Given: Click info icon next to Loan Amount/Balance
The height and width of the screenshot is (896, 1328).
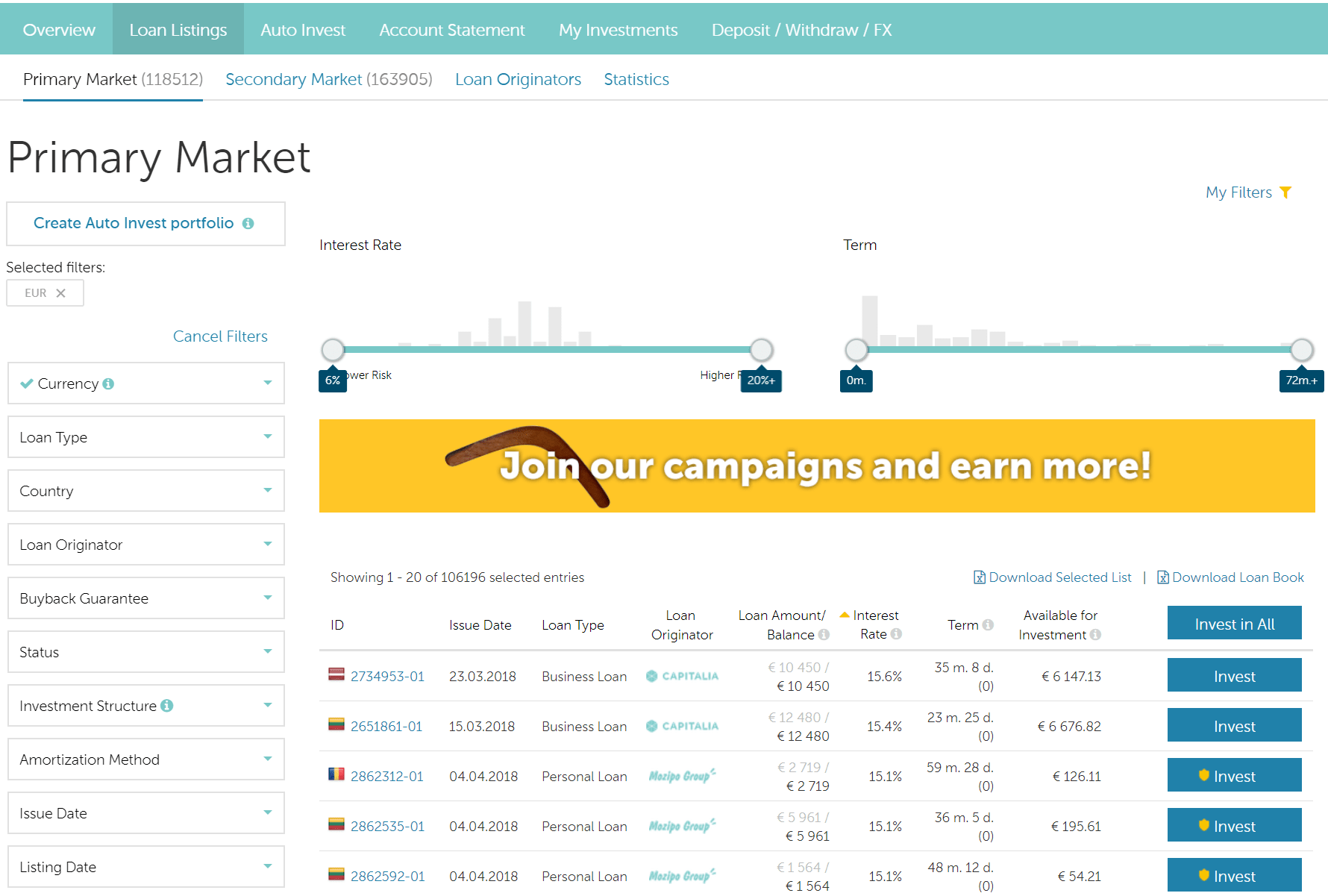Looking at the screenshot, I should 824,635.
